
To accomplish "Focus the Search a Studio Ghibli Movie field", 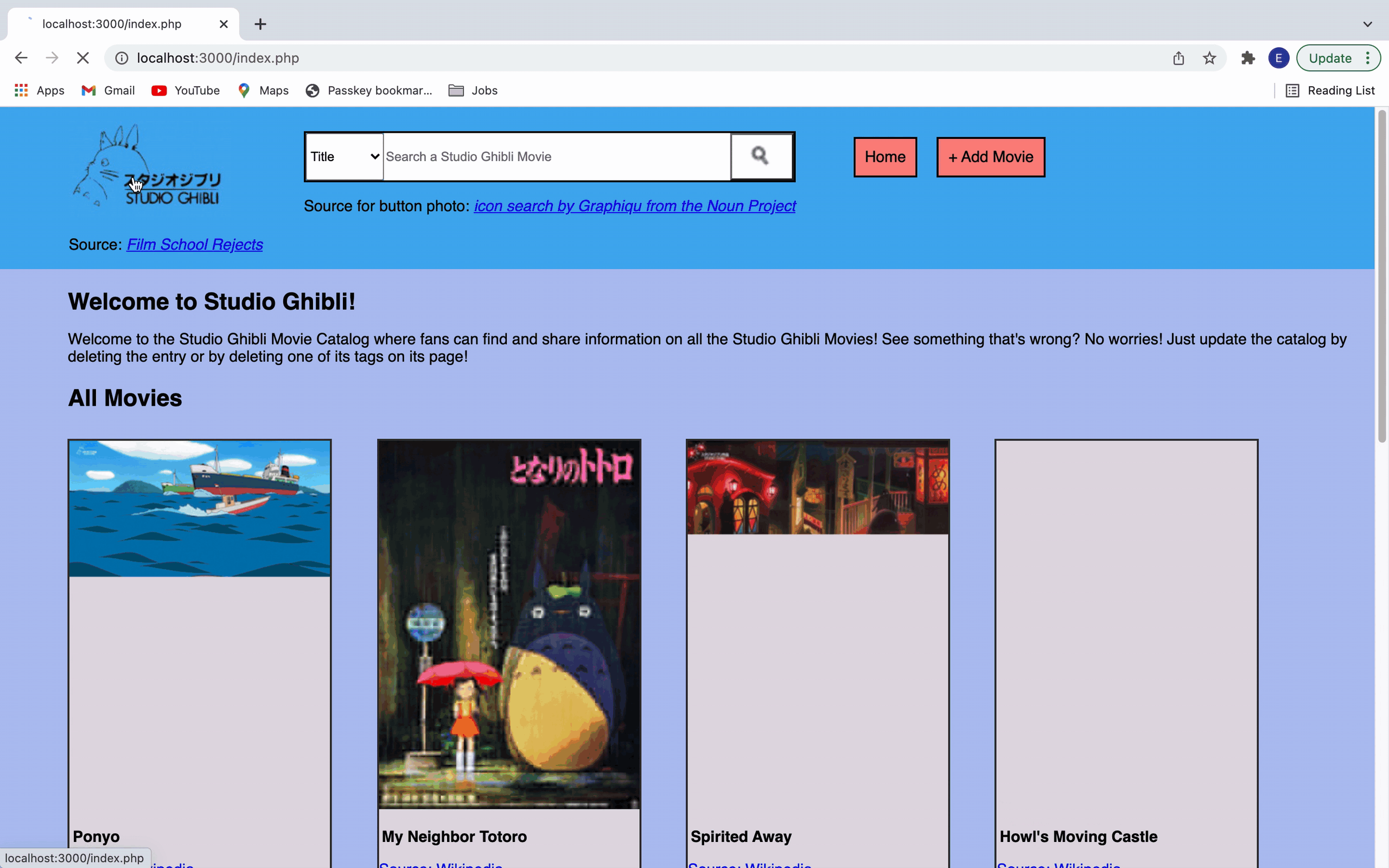I will pos(556,157).
